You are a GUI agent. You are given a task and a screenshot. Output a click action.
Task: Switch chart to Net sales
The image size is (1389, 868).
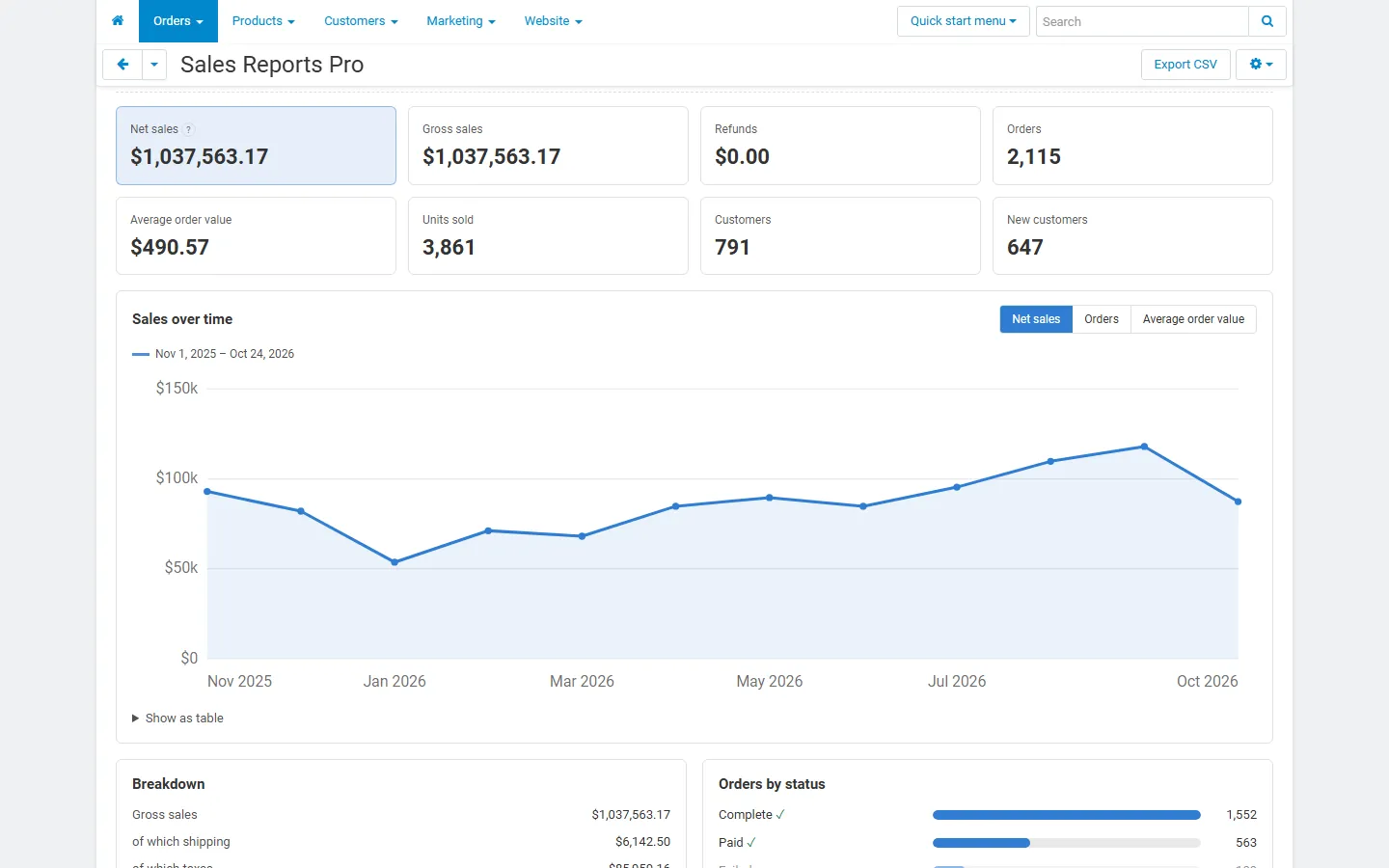coord(1036,319)
